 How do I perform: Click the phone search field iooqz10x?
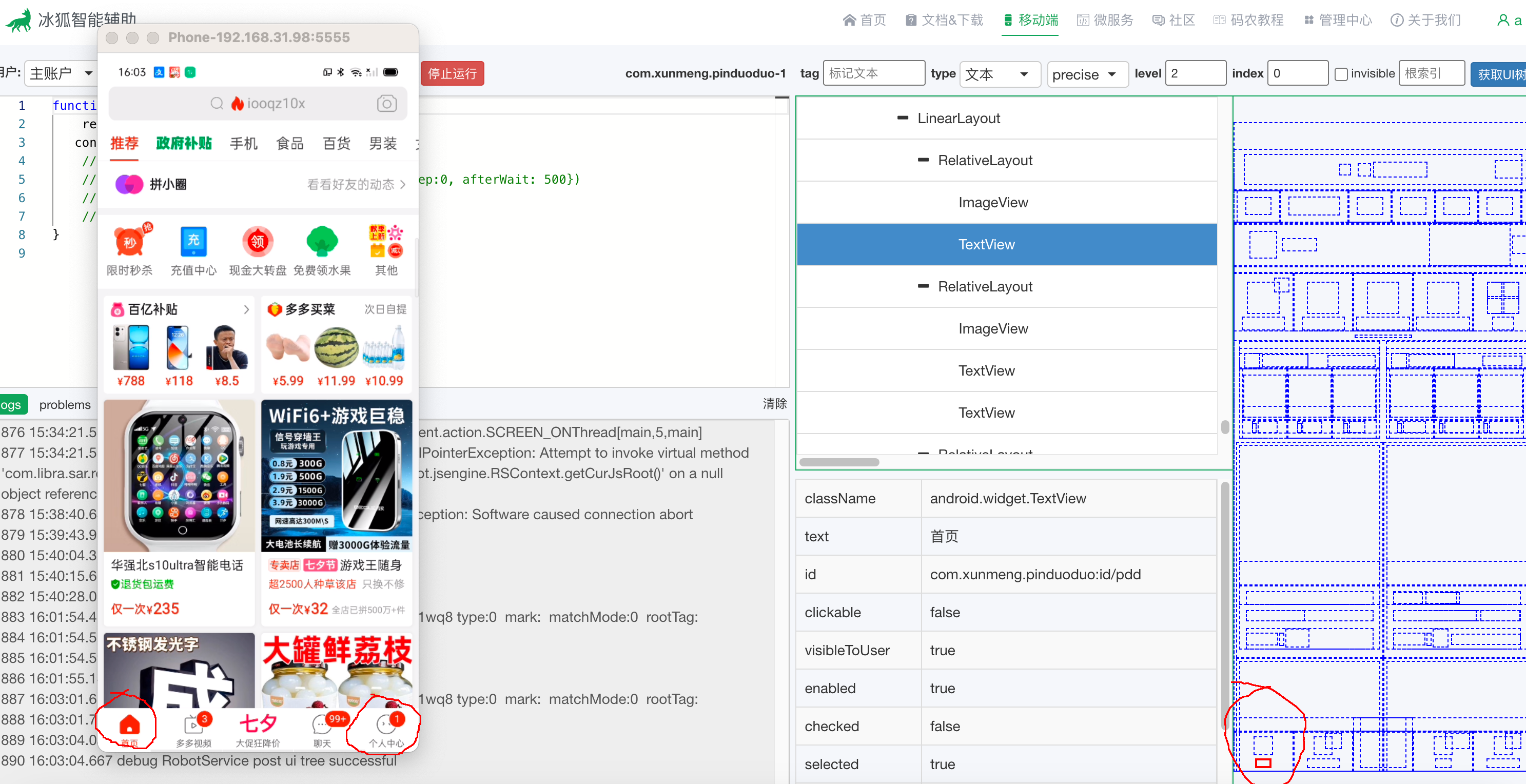258,104
